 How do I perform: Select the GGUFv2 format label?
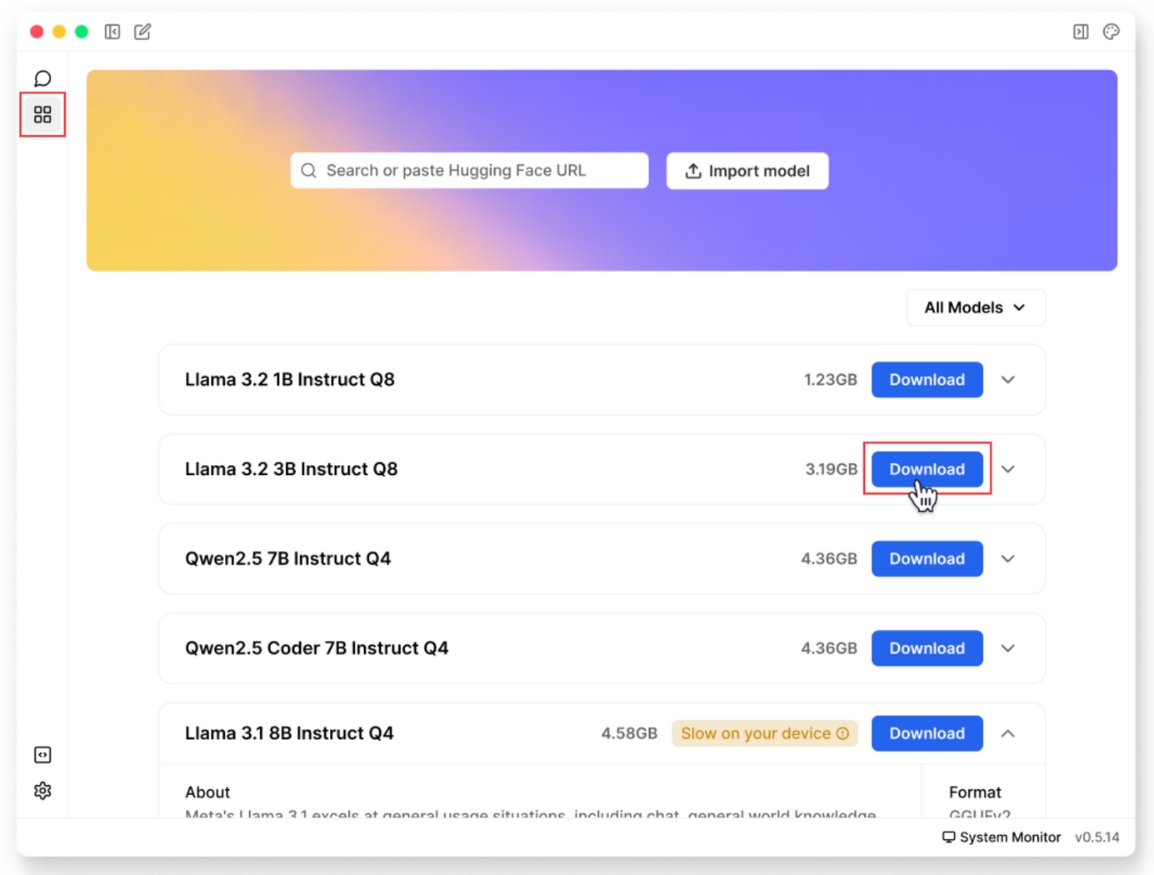[982, 814]
